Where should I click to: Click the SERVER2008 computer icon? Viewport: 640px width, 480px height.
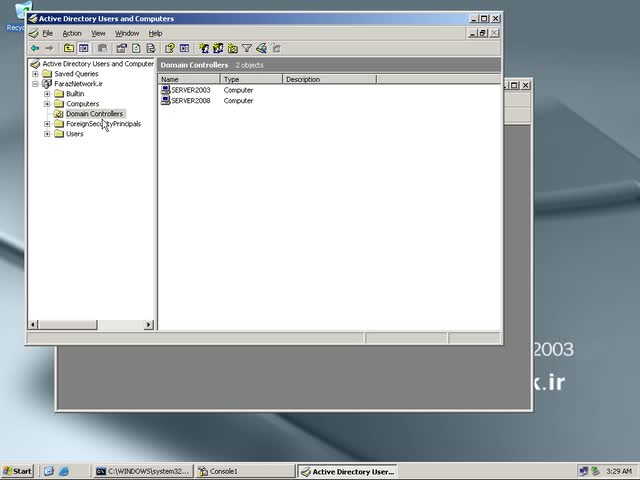pos(165,100)
